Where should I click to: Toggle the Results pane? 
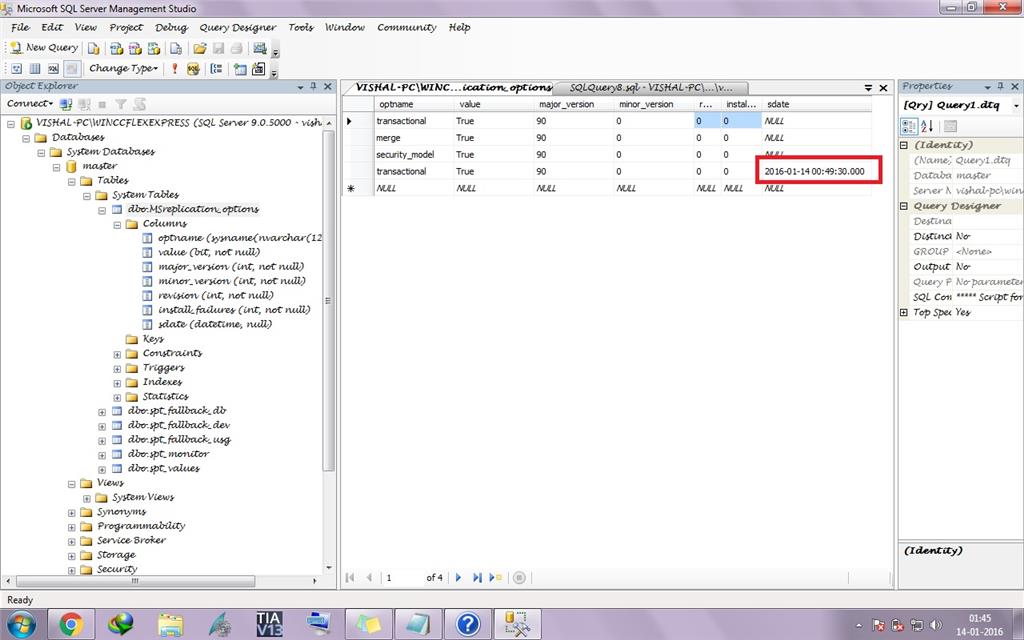point(72,69)
